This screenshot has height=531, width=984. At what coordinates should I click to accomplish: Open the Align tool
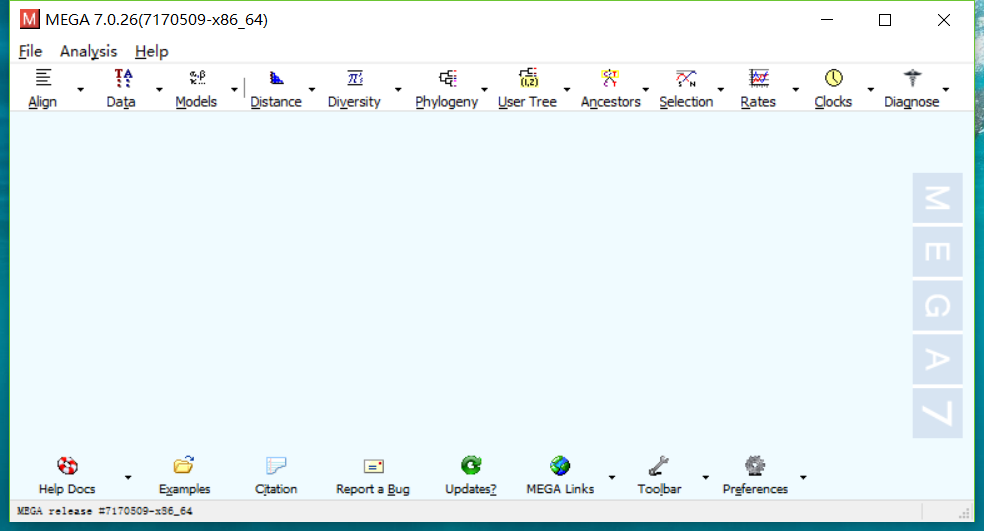click(43, 78)
